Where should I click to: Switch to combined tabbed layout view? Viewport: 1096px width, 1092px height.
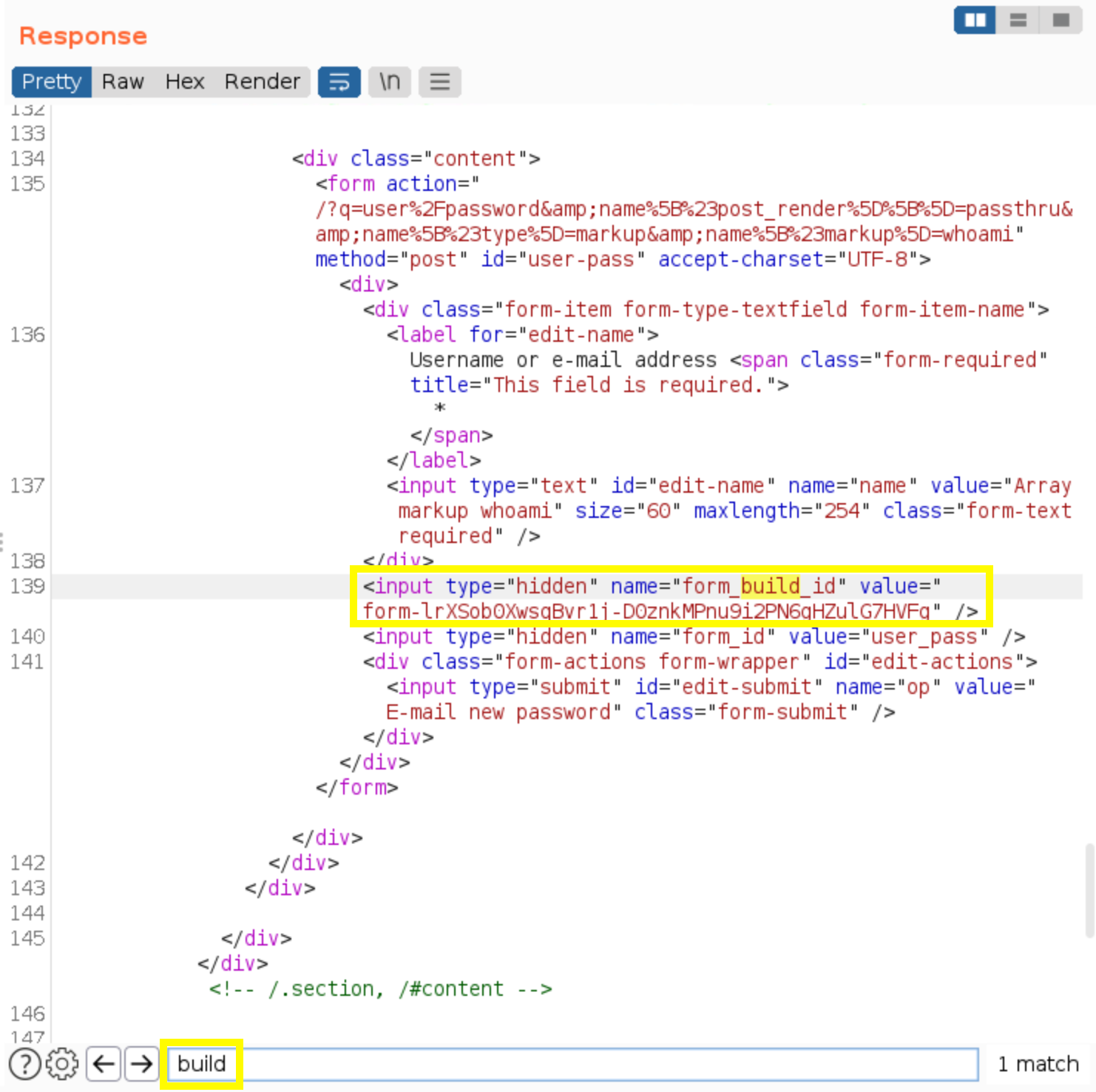[1061, 20]
